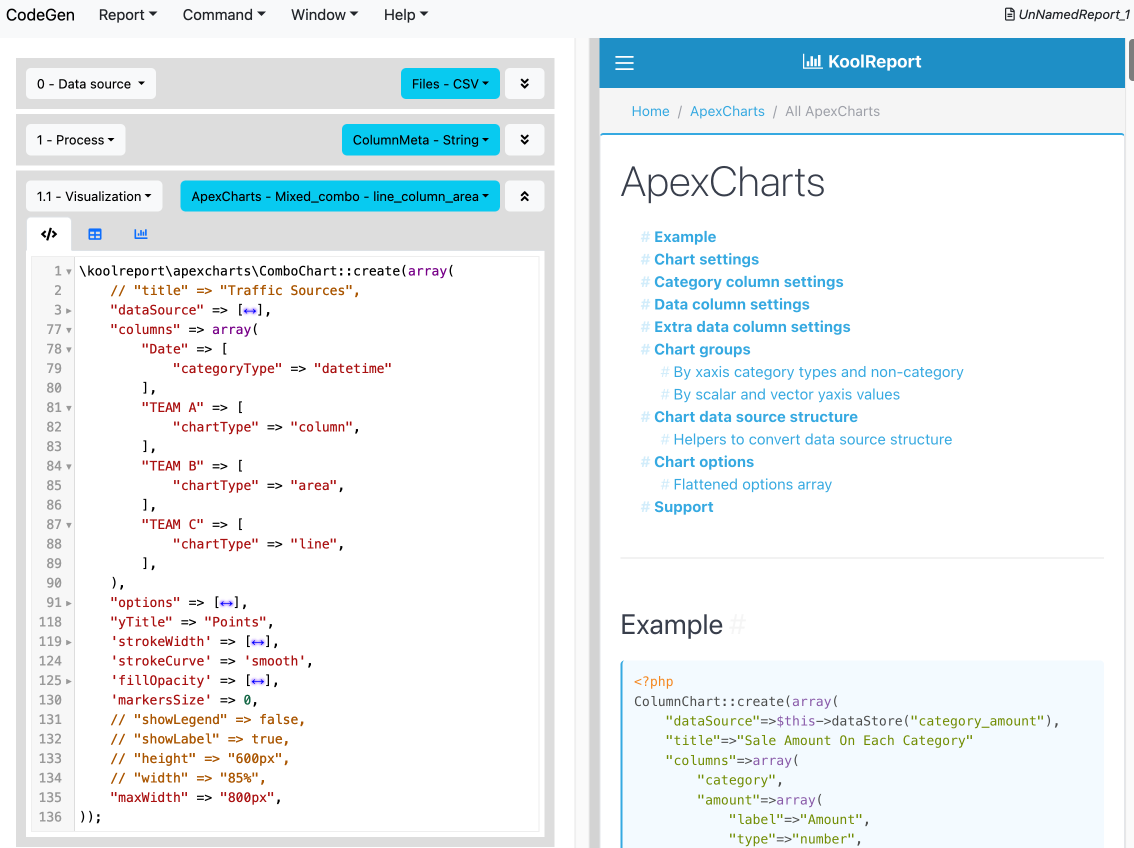Viewport: 1134px width, 848px height.
Task: Open the 0 - Data source dropdown
Action: pyautogui.click(x=90, y=84)
